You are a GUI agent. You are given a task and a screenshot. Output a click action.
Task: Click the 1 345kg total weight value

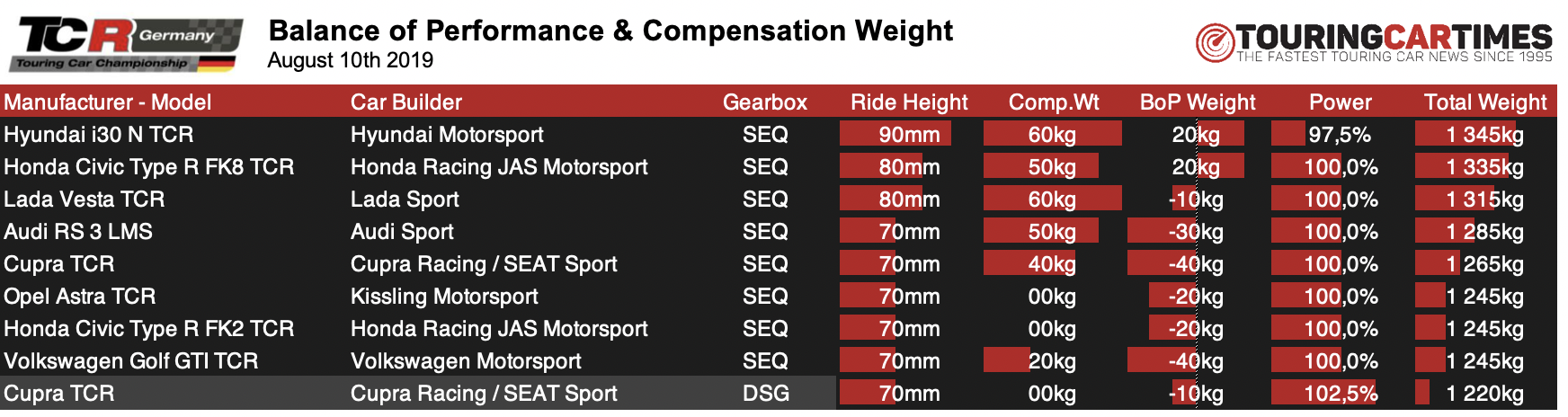(1484, 135)
